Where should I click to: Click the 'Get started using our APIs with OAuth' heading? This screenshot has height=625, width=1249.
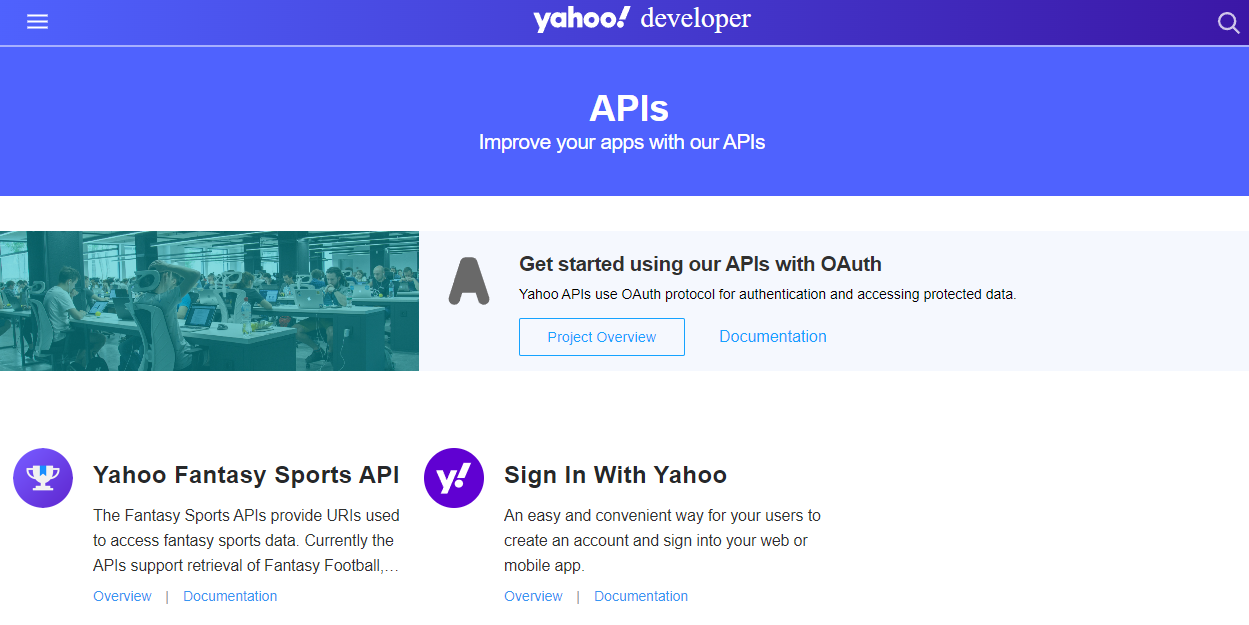click(x=700, y=264)
